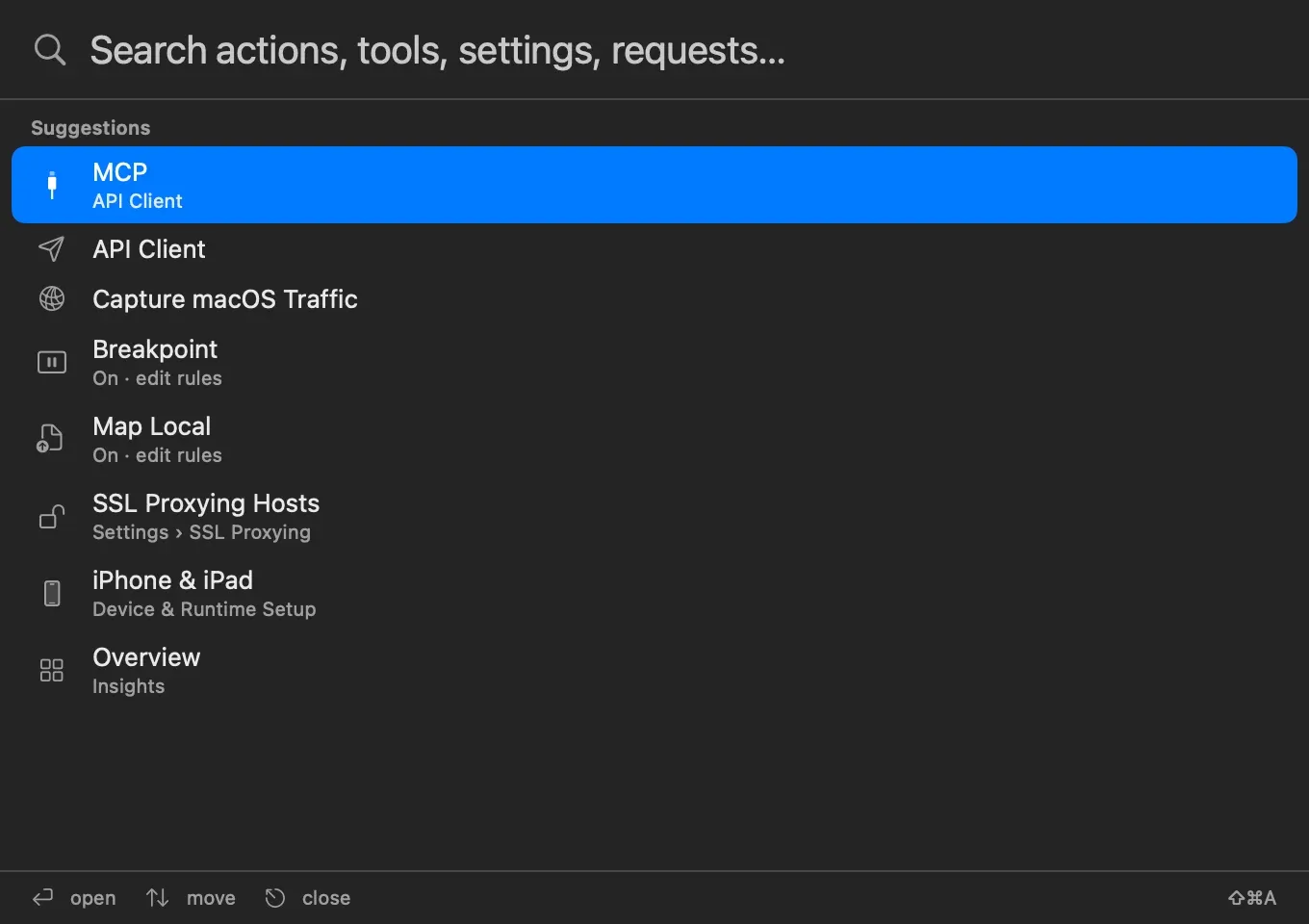
Task: Click the SSL Proxying Hosts padlock icon
Action: [x=52, y=517]
